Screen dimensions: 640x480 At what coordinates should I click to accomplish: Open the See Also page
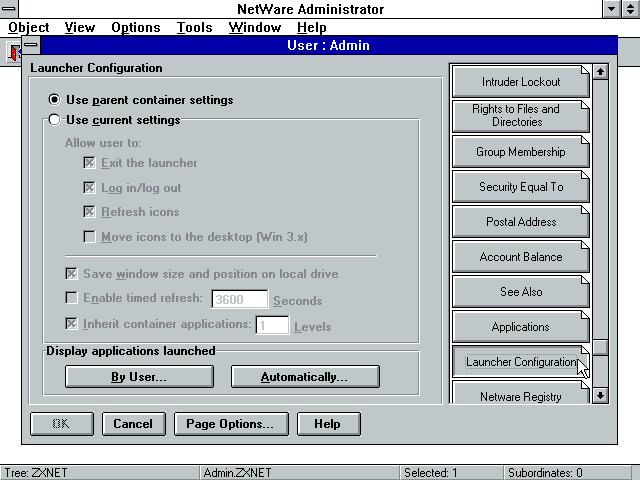pos(521,292)
